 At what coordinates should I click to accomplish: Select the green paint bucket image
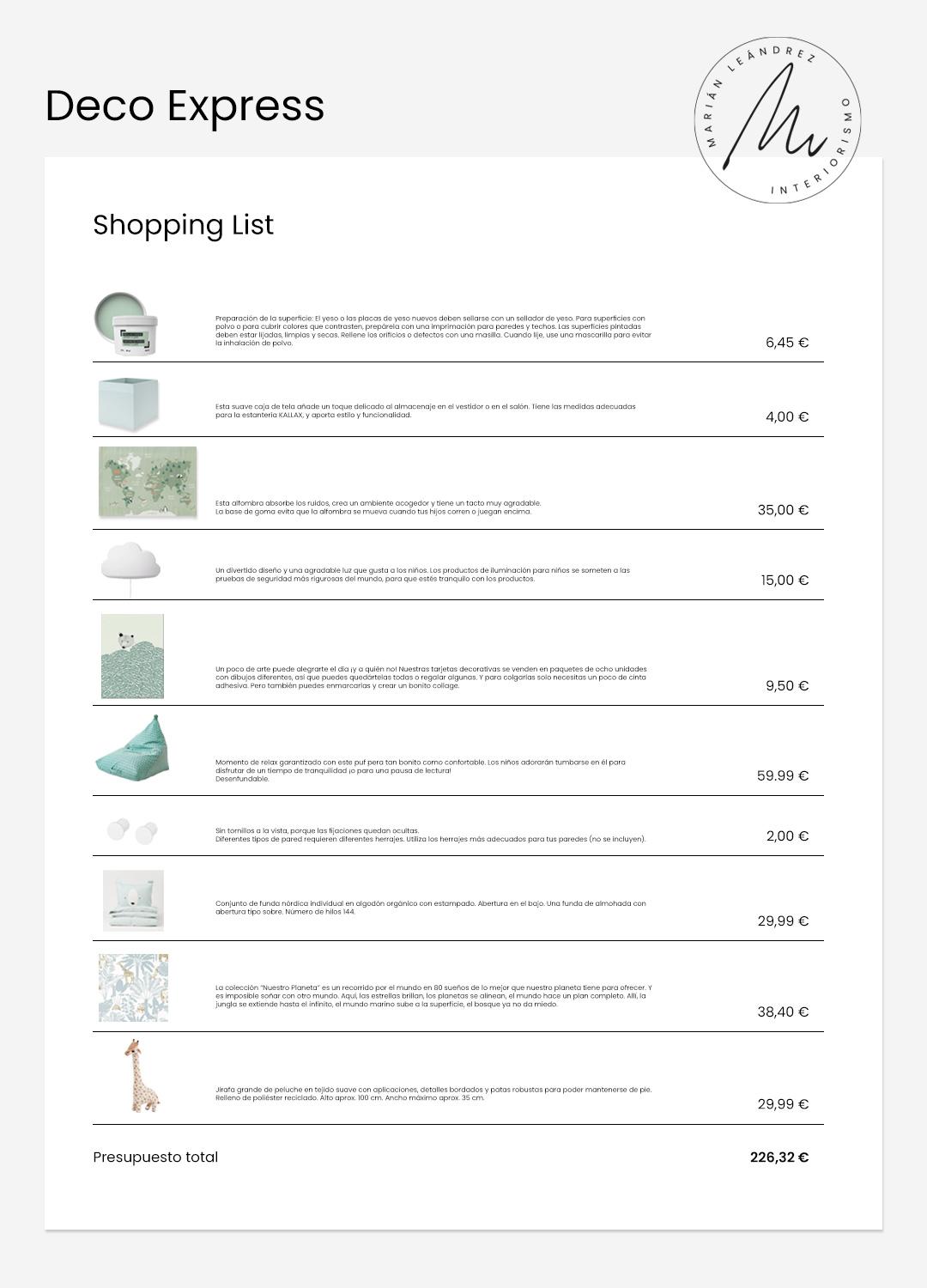(x=128, y=323)
